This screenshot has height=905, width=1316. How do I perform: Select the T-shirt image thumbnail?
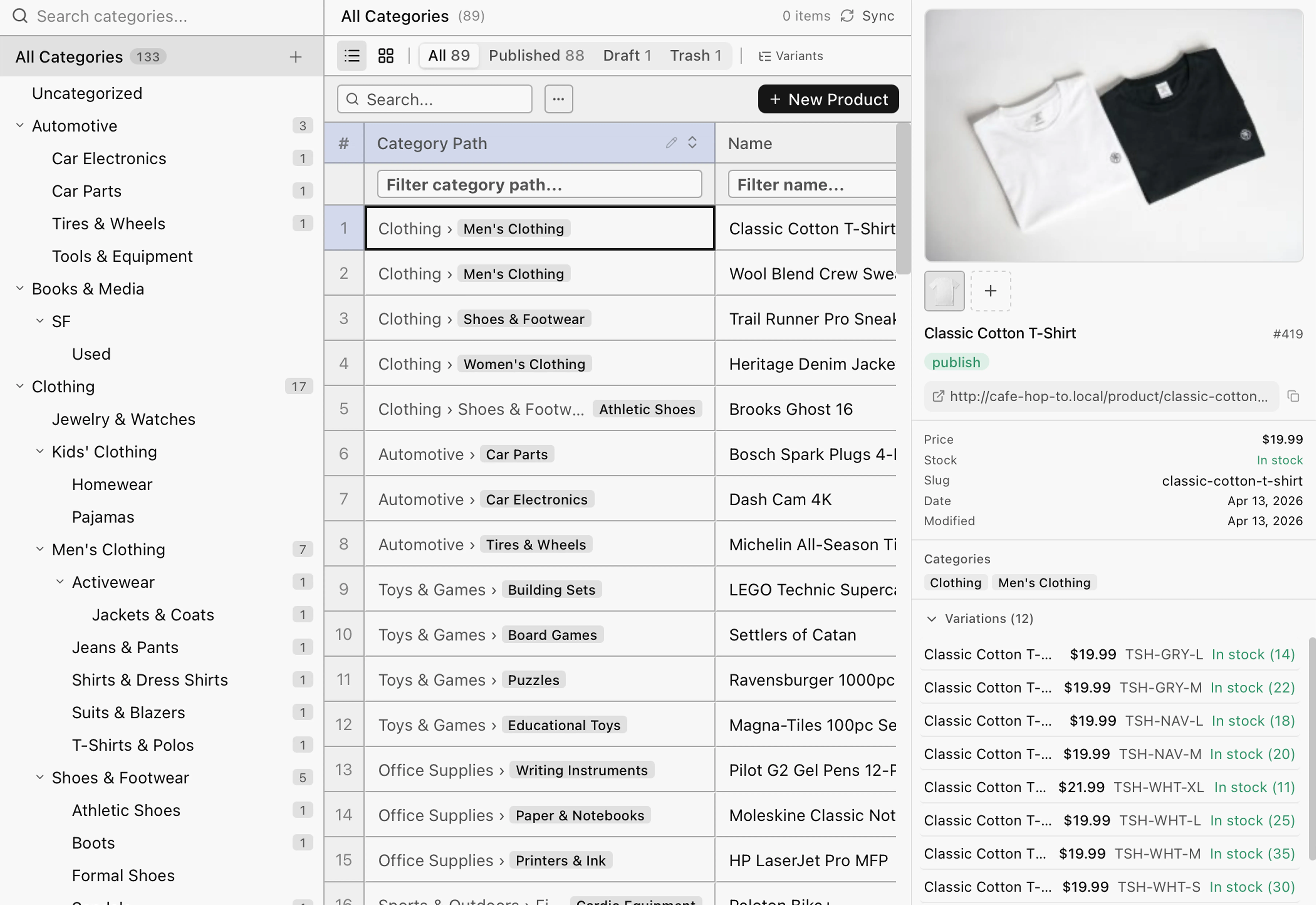tap(944, 291)
